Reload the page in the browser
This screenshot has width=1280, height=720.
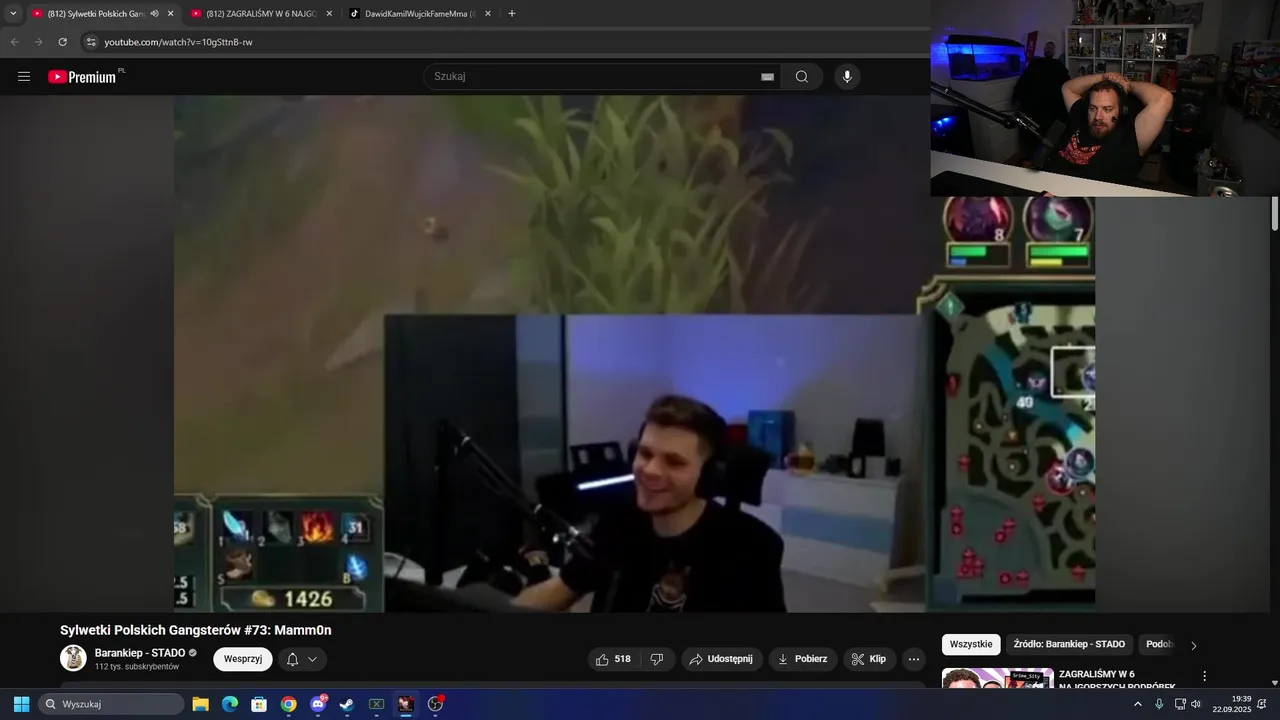click(62, 42)
